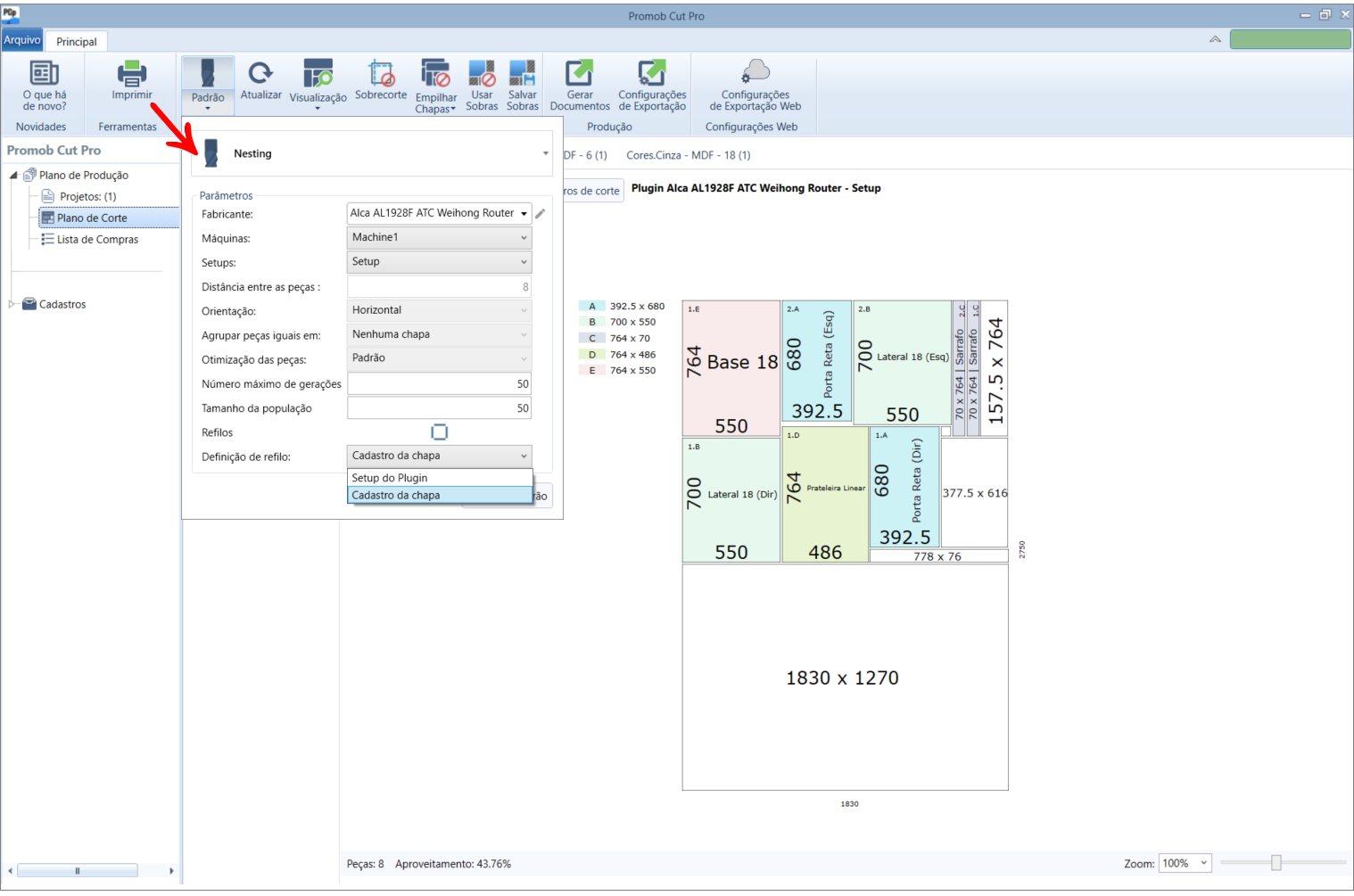
Task: Open the Cores.Cinza - MDF - 18 (1) tab
Action: [x=689, y=155]
